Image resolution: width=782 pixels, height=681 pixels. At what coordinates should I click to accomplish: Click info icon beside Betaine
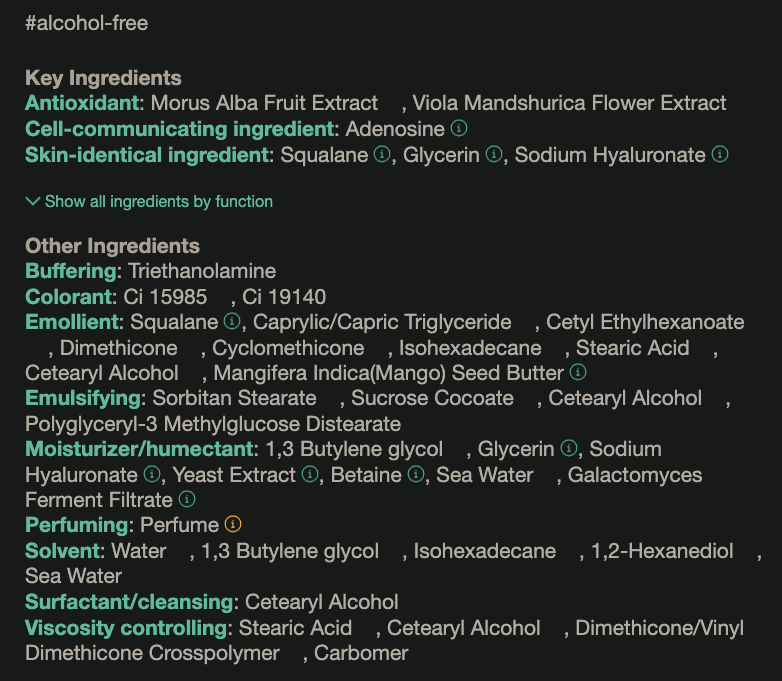(416, 475)
